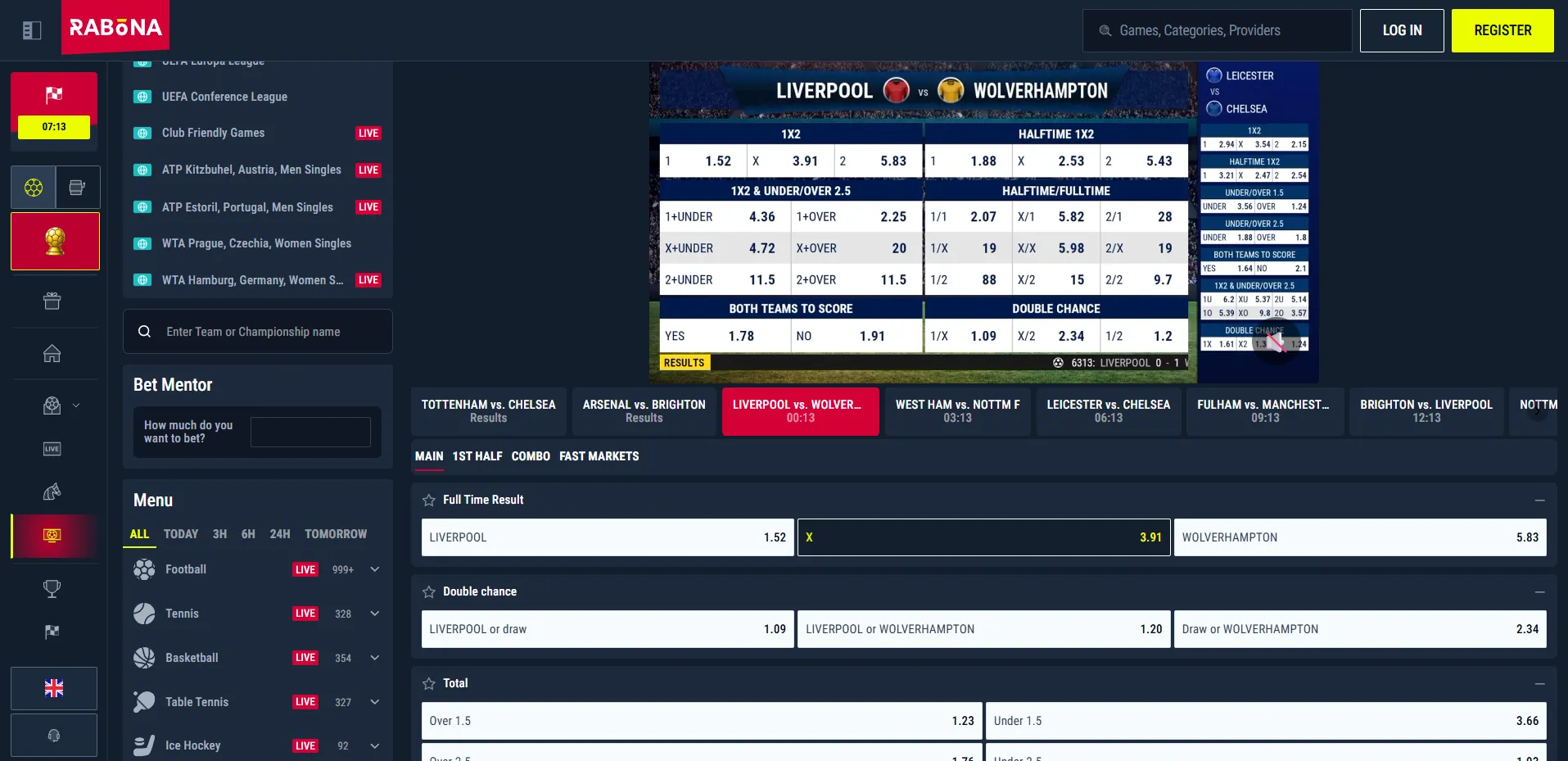Focus the Bet Mentor amount field
This screenshot has height=761, width=1568.
[310, 432]
